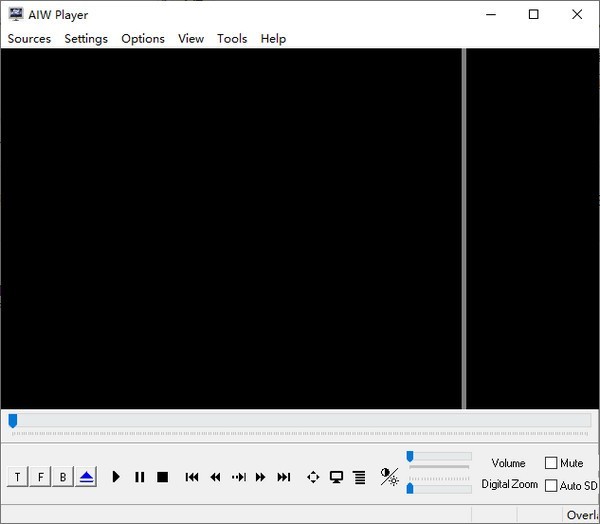Enable the Mute checkbox
The image size is (600, 524).
[551, 463]
